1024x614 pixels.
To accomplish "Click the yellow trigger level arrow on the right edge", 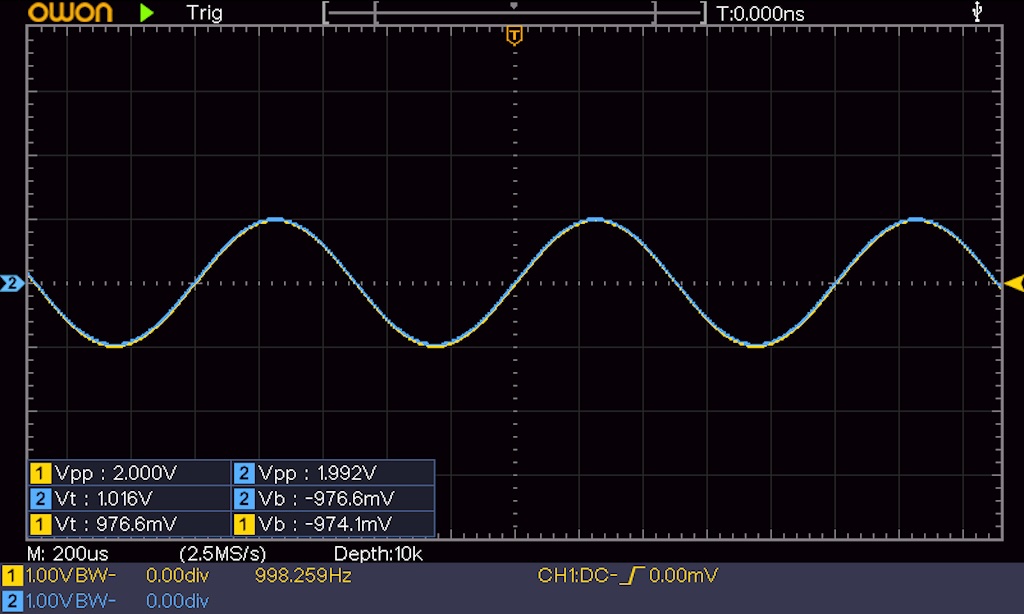I will (x=1014, y=283).
